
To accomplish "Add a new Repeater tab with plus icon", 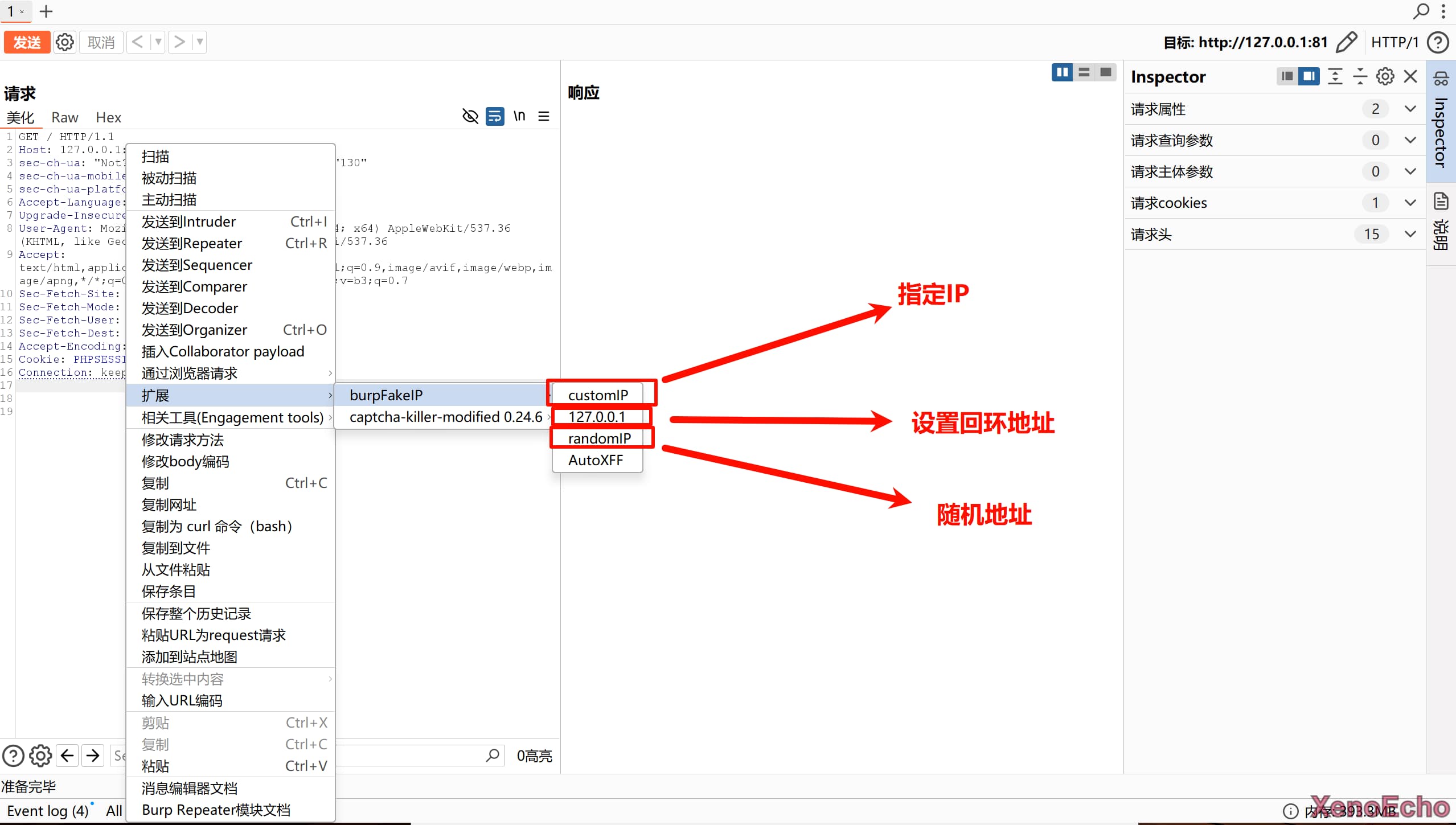I will pyautogui.click(x=46, y=11).
